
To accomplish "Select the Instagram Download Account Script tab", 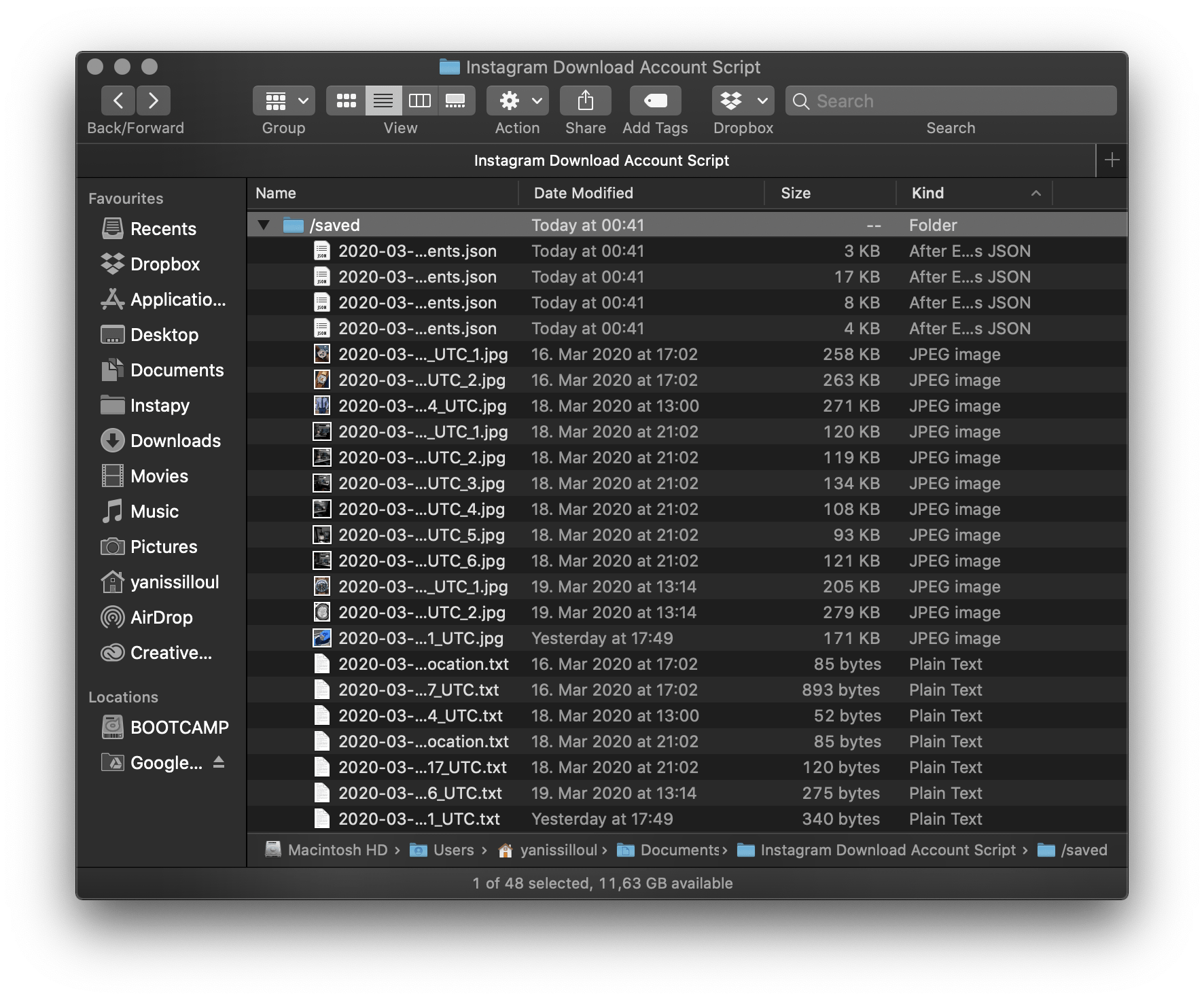I will tap(601, 160).
